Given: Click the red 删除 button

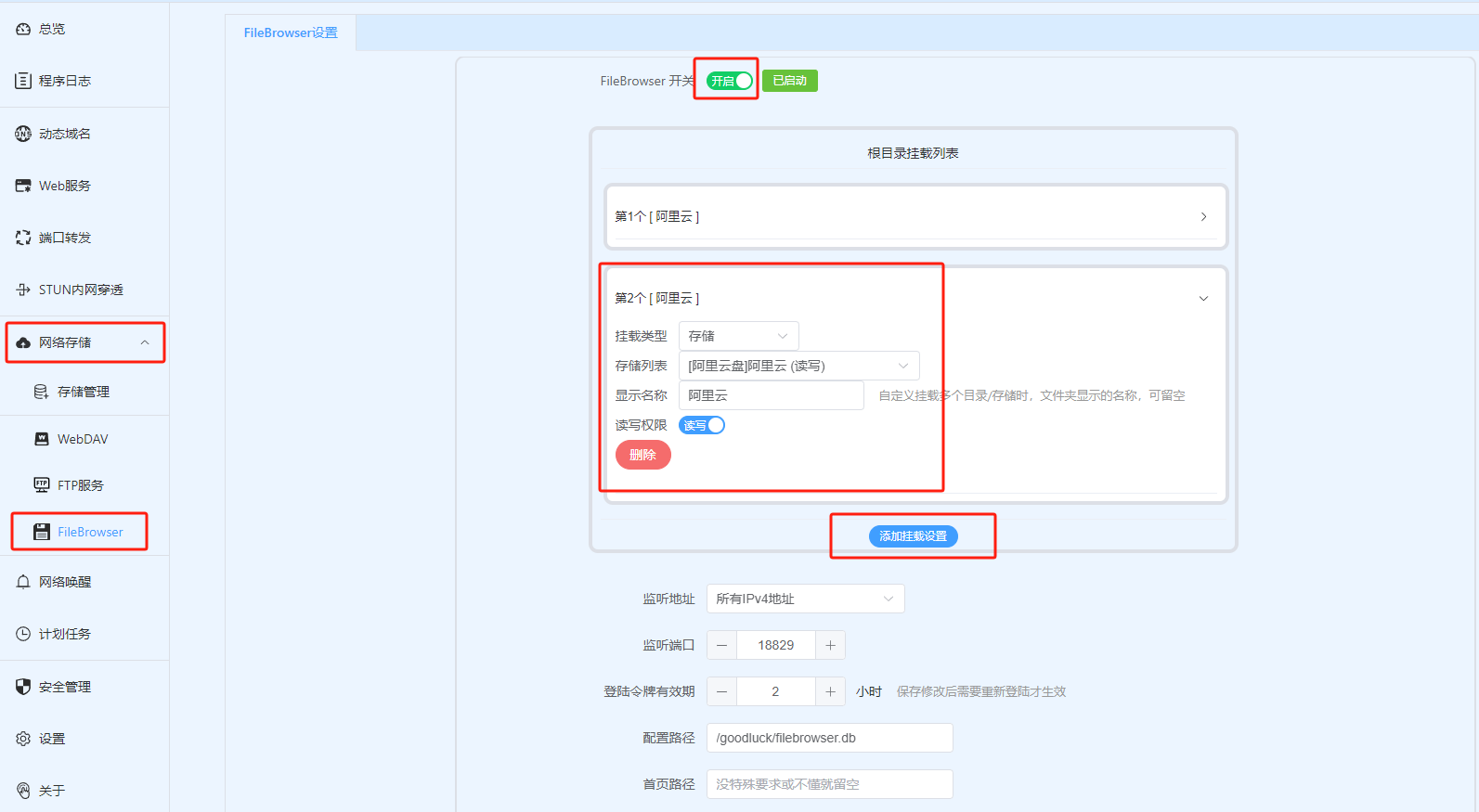Looking at the screenshot, I should point(642,455).
